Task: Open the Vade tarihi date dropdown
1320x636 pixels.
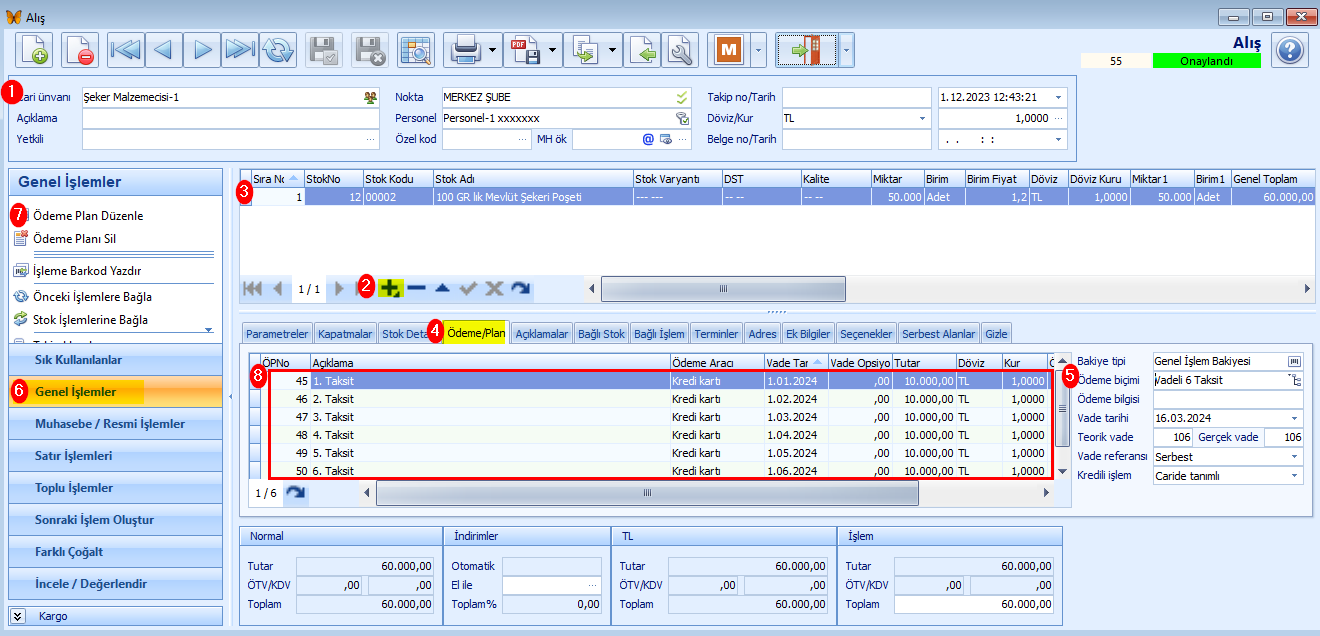Action: pyautogui.click(x=1296, y=418)
